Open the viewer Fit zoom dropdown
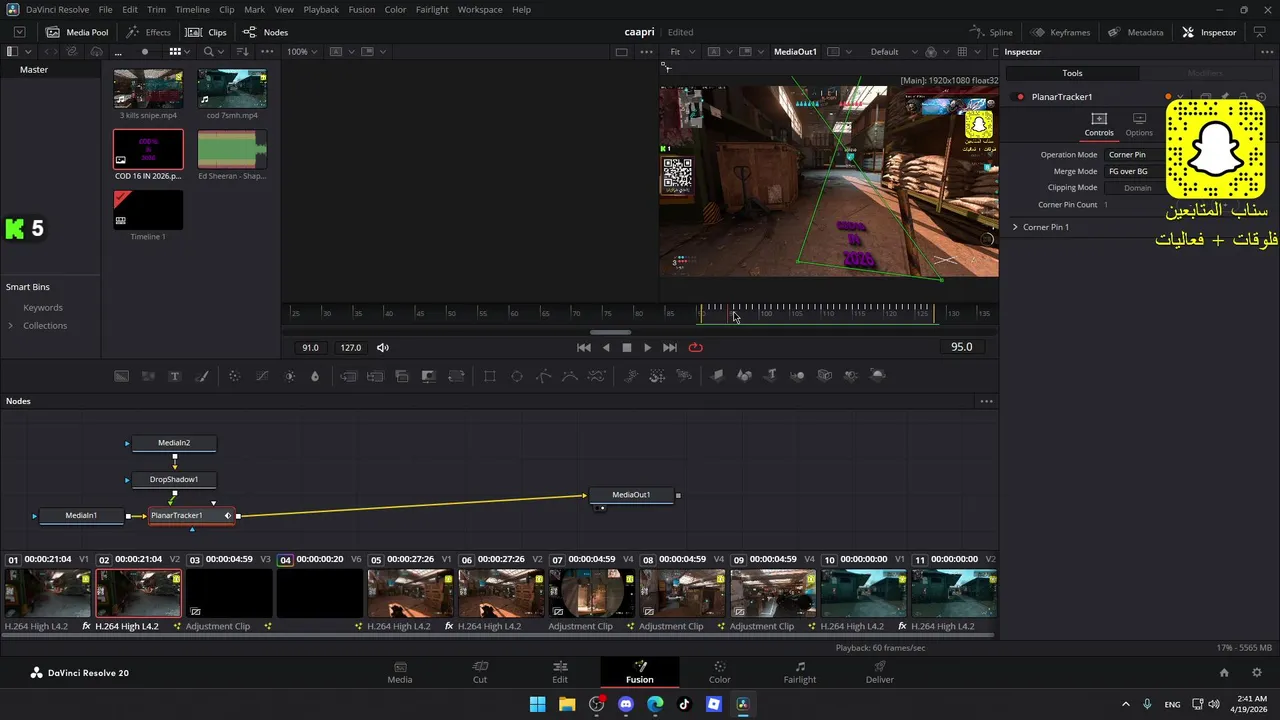1280x720 pixels. click(x=682, y=52)
